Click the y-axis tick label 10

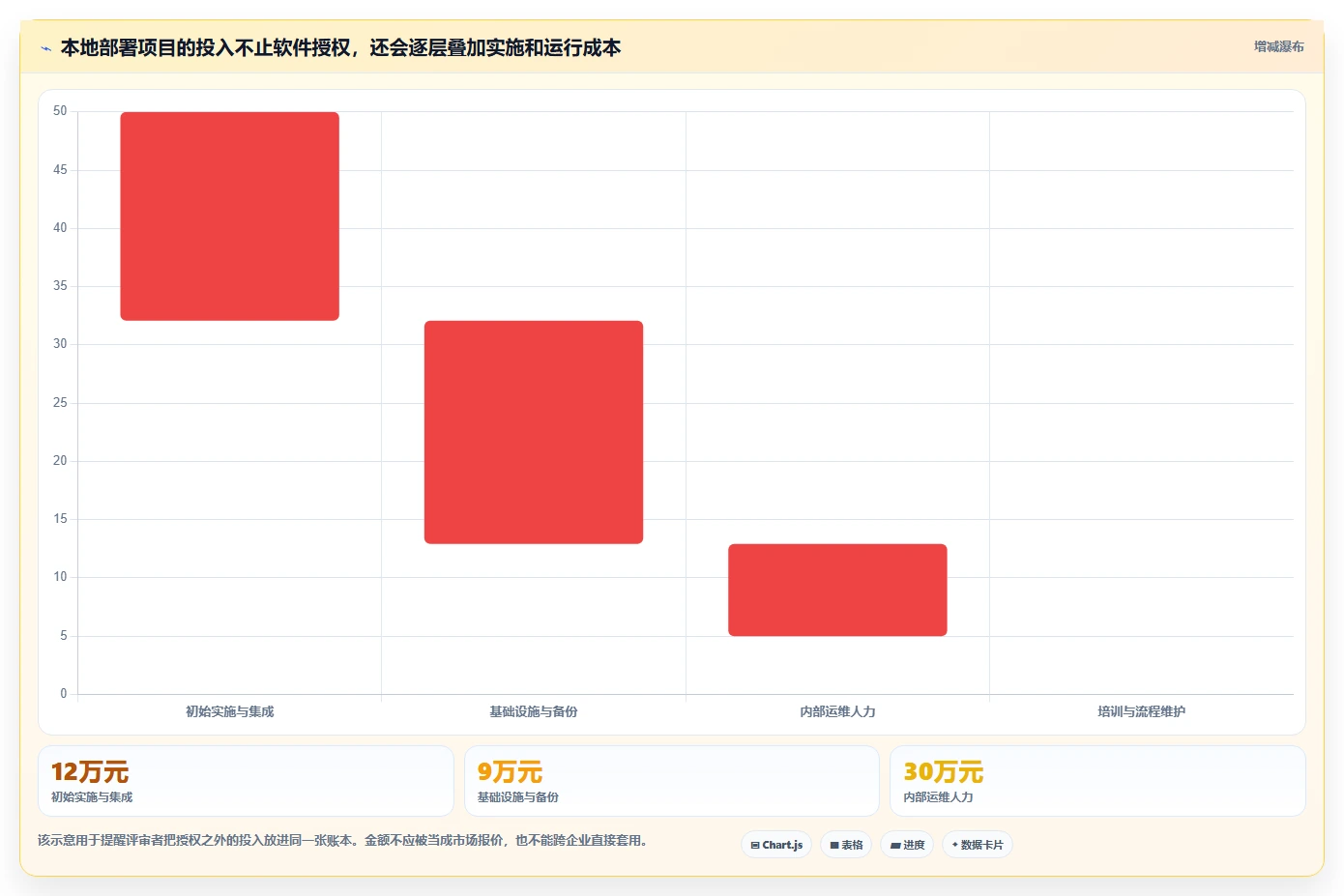click(x=60, y=577)
